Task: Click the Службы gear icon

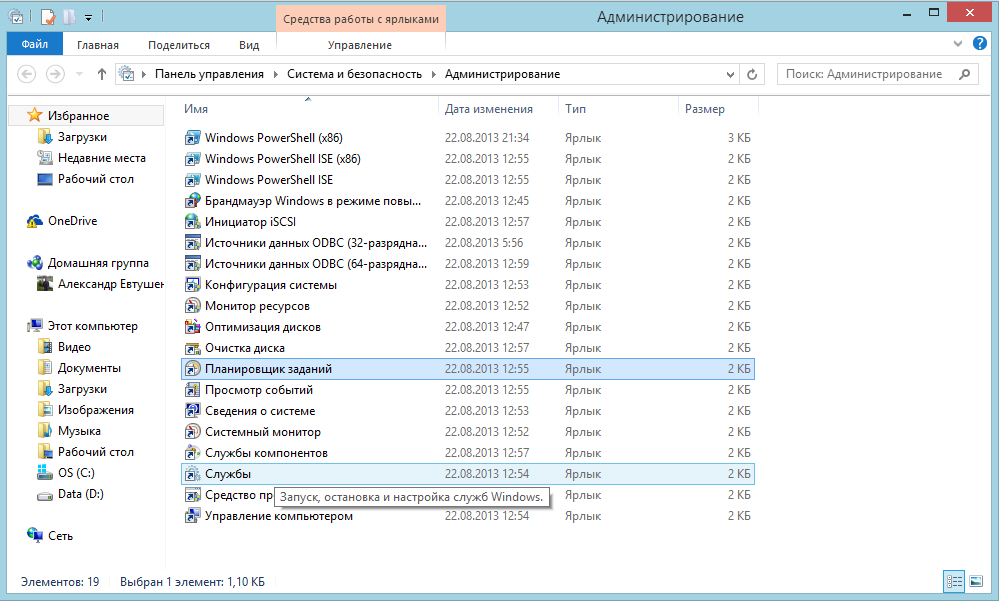Action: (x=193, y=474)
